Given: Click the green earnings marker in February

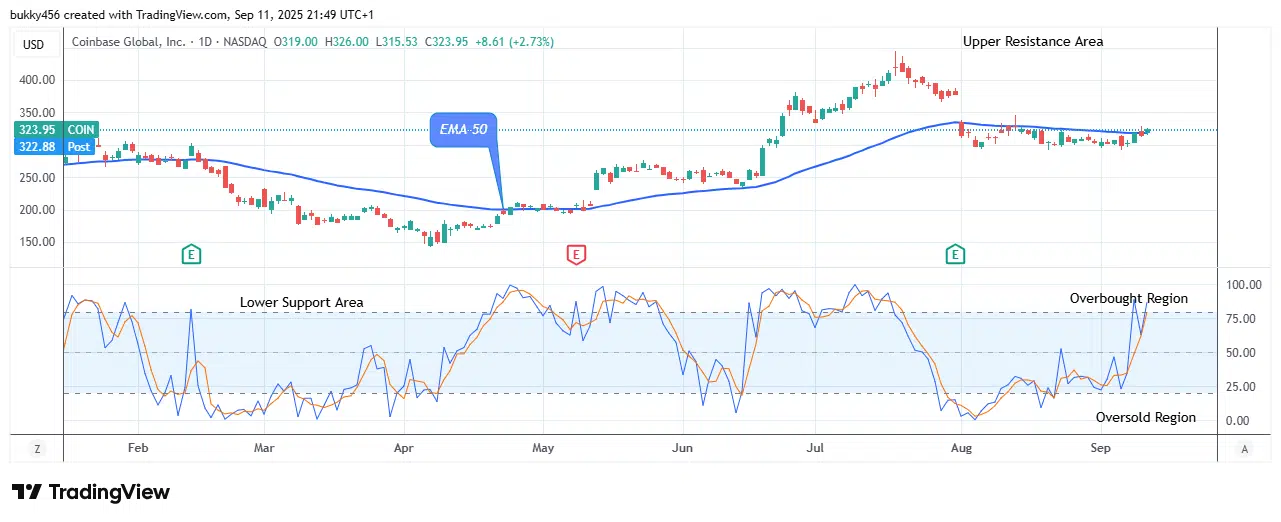Looking at the screenshot, I should [192, 255].
